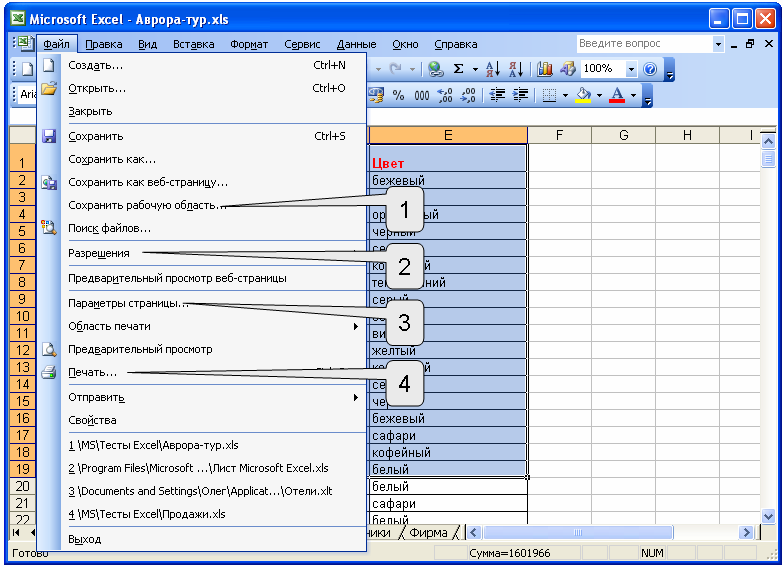Viewport: 784px width, 568px height.
Task: Open the Zoom 100% dropdown
Action: pyautogui.click(x=632, y=69)
